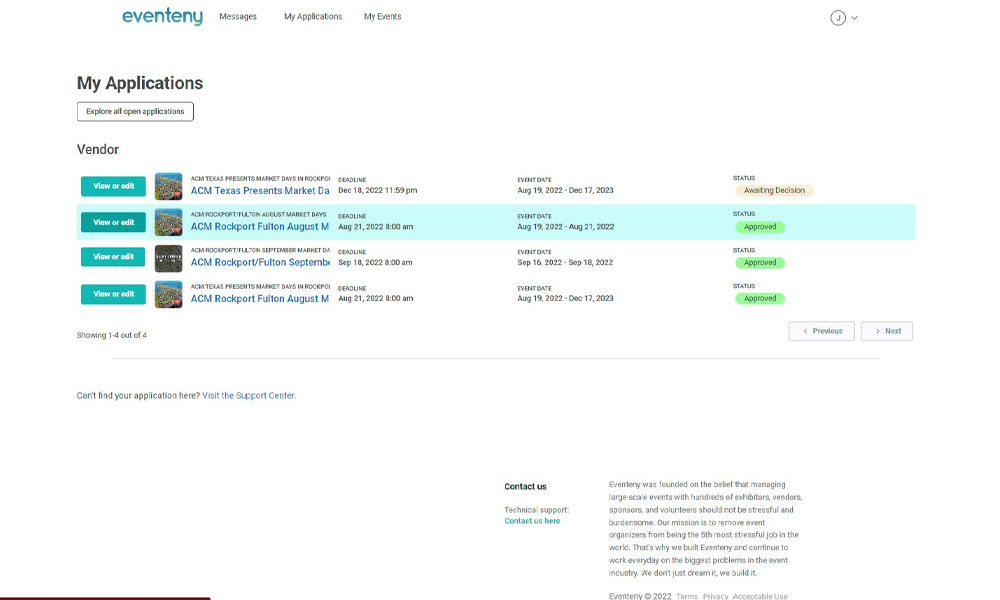This screenshot has width=1000, height=600.
Task: Open thumbnail of ACM Texas Presents Market Days
Action: (168, 186)
